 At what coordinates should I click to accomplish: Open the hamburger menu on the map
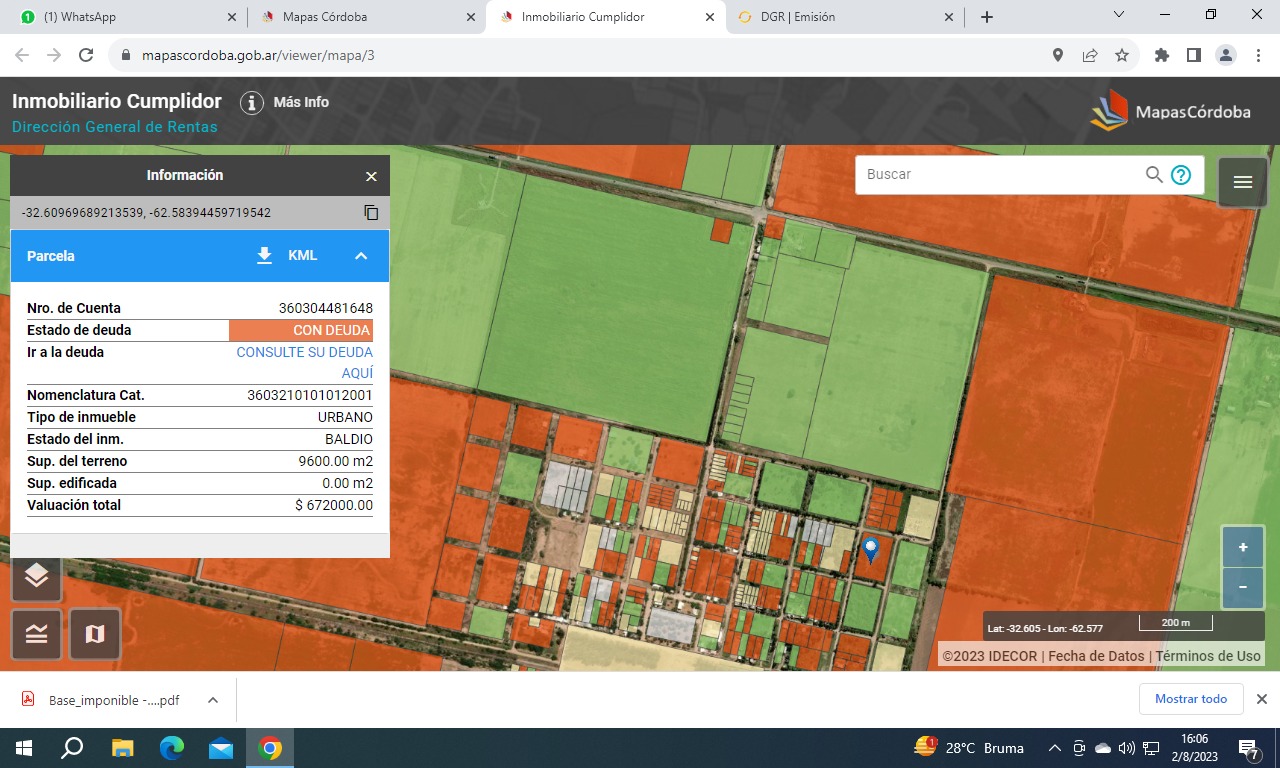pos(1243,182)
